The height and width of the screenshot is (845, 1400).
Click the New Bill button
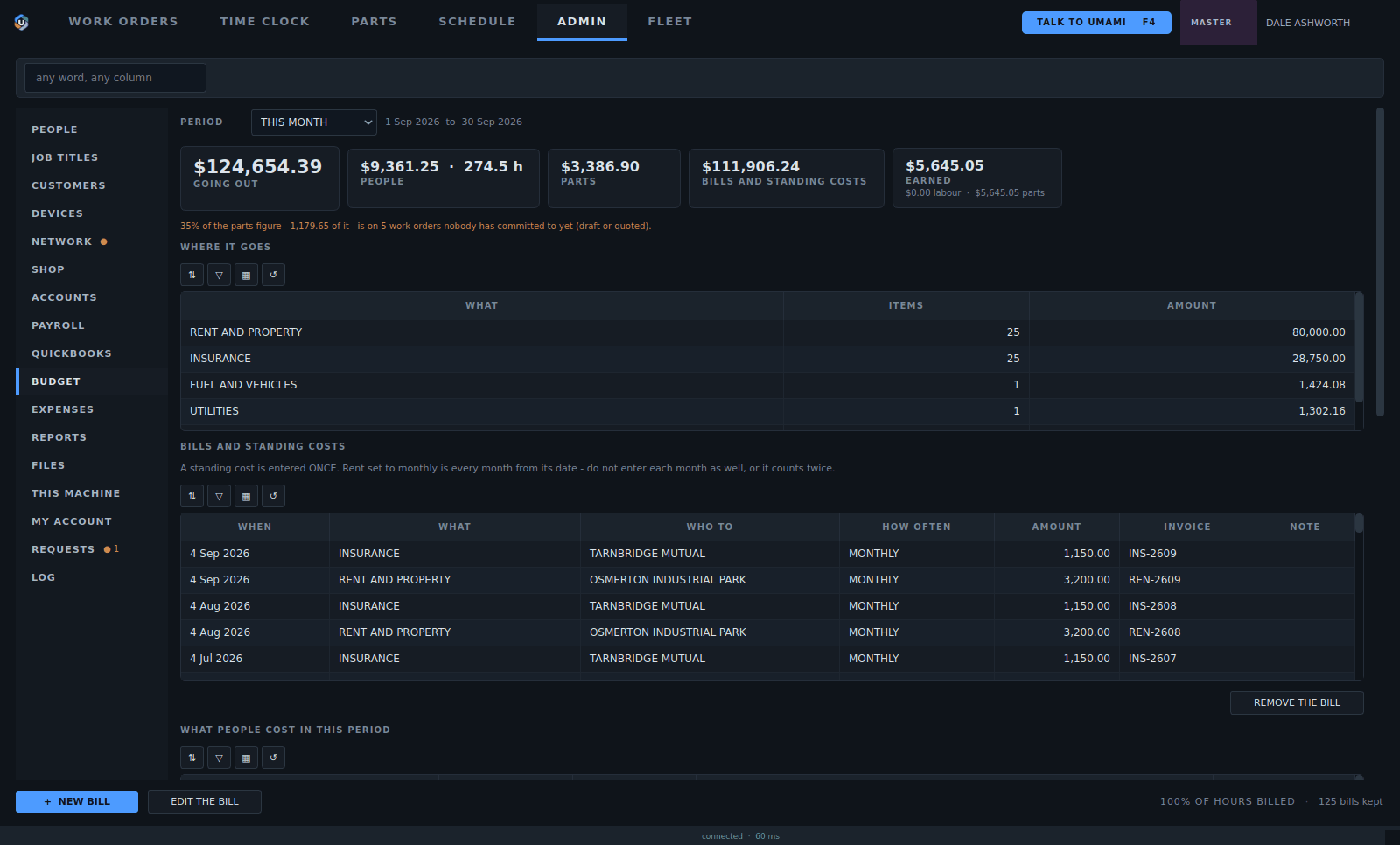tap(77, 801)
